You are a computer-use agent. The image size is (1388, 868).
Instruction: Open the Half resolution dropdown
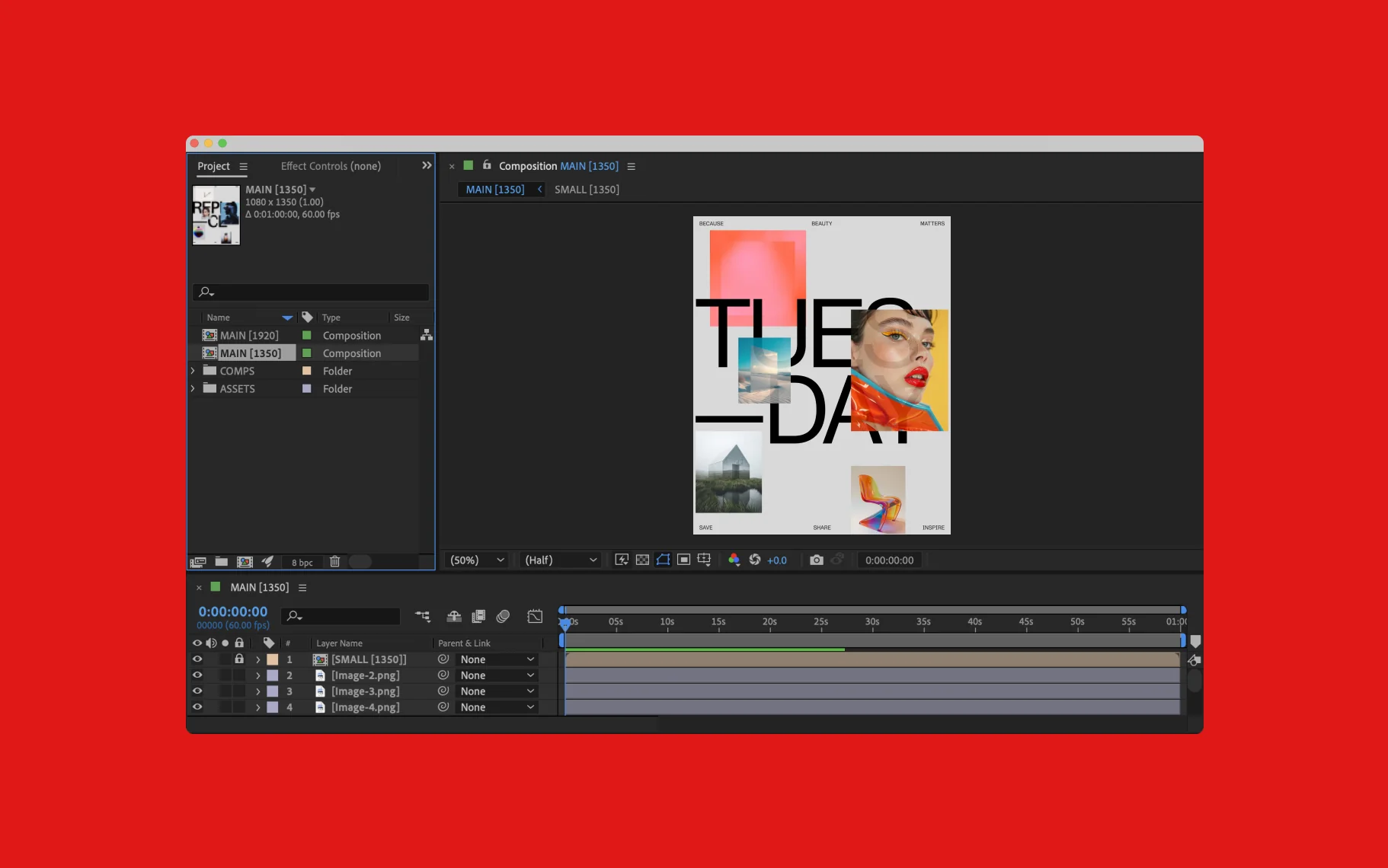(560, 560)
